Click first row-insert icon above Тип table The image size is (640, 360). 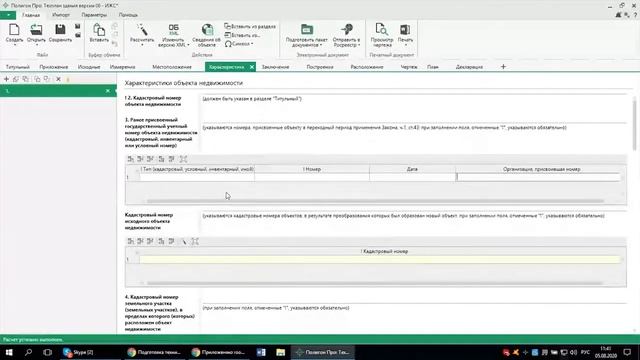click(x=131, y=159)
